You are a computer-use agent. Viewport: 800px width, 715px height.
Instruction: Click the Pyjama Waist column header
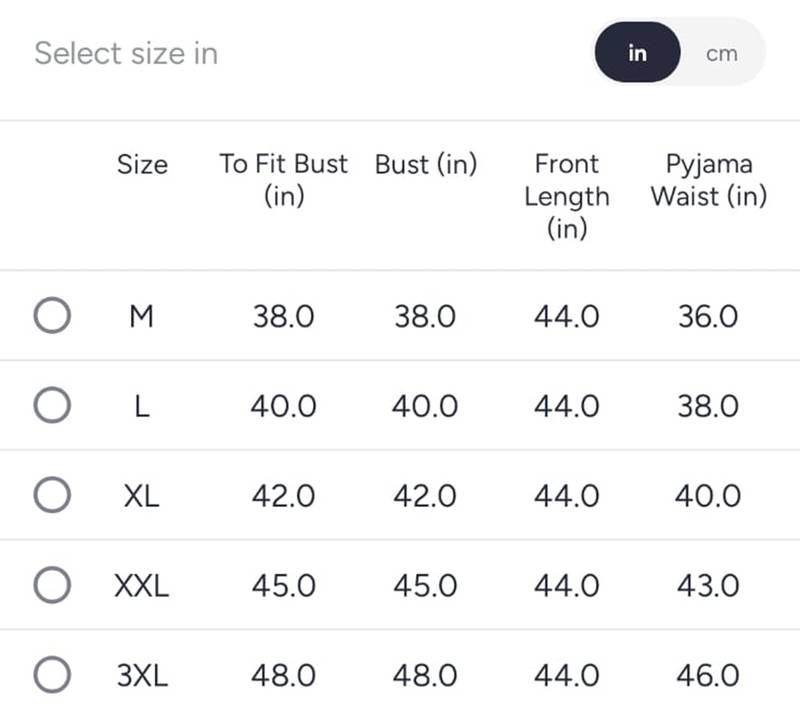[x=708, y=180]
